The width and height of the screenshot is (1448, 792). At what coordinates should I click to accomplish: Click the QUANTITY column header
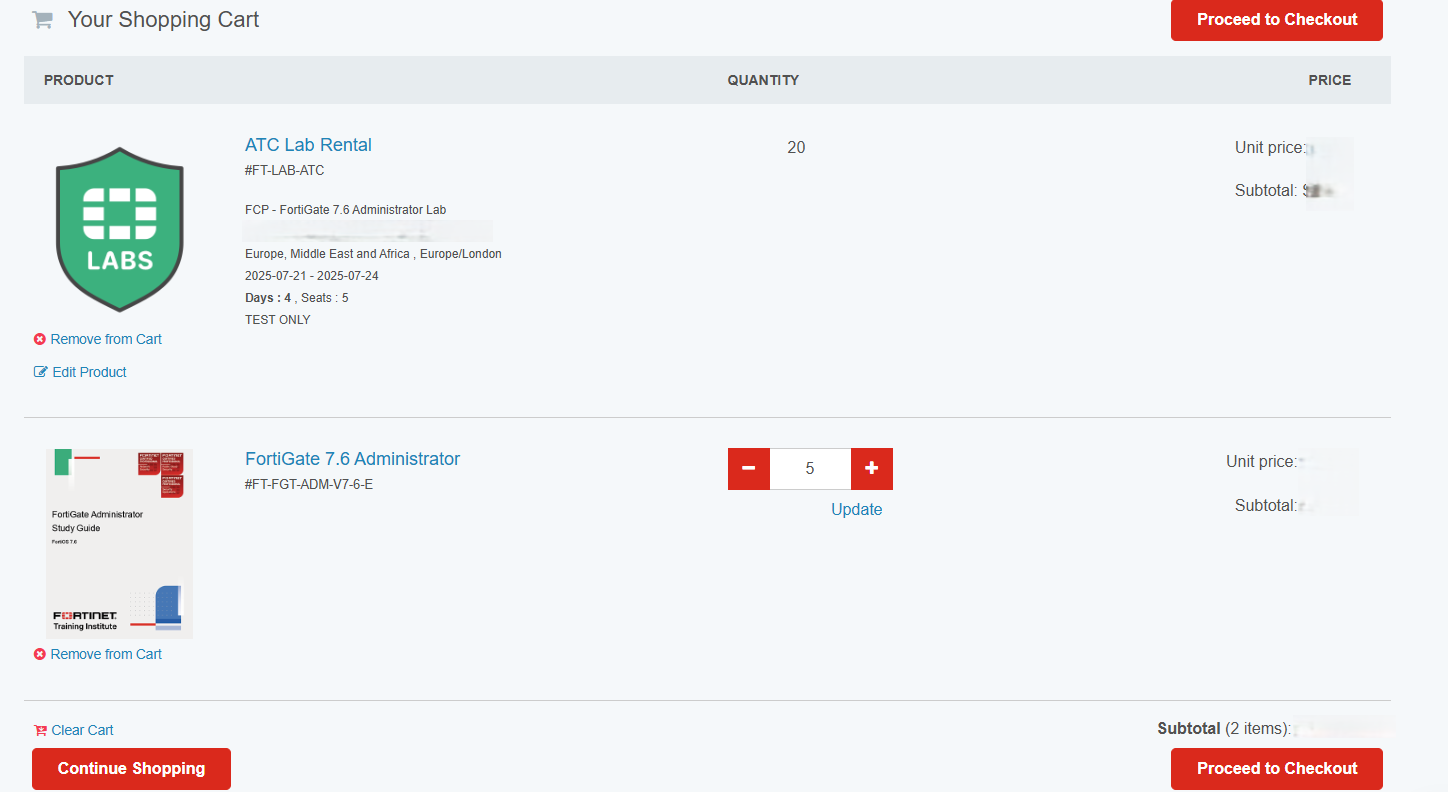click(x=763, y=80)
